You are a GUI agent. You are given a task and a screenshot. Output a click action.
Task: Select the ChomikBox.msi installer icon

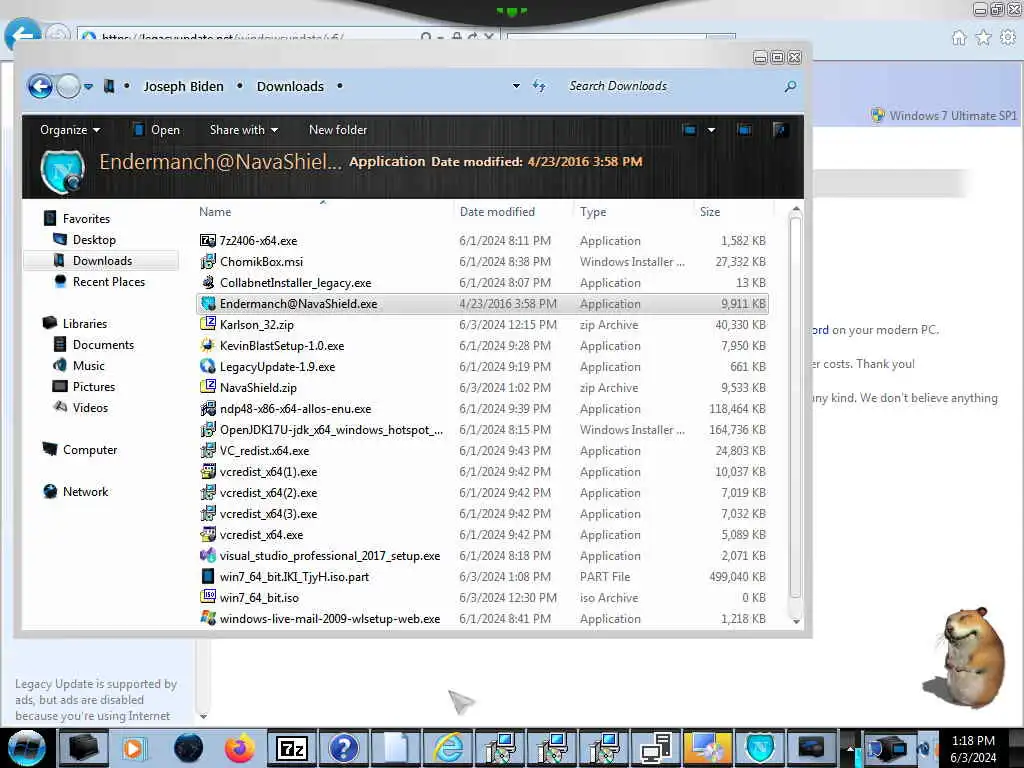208,261
